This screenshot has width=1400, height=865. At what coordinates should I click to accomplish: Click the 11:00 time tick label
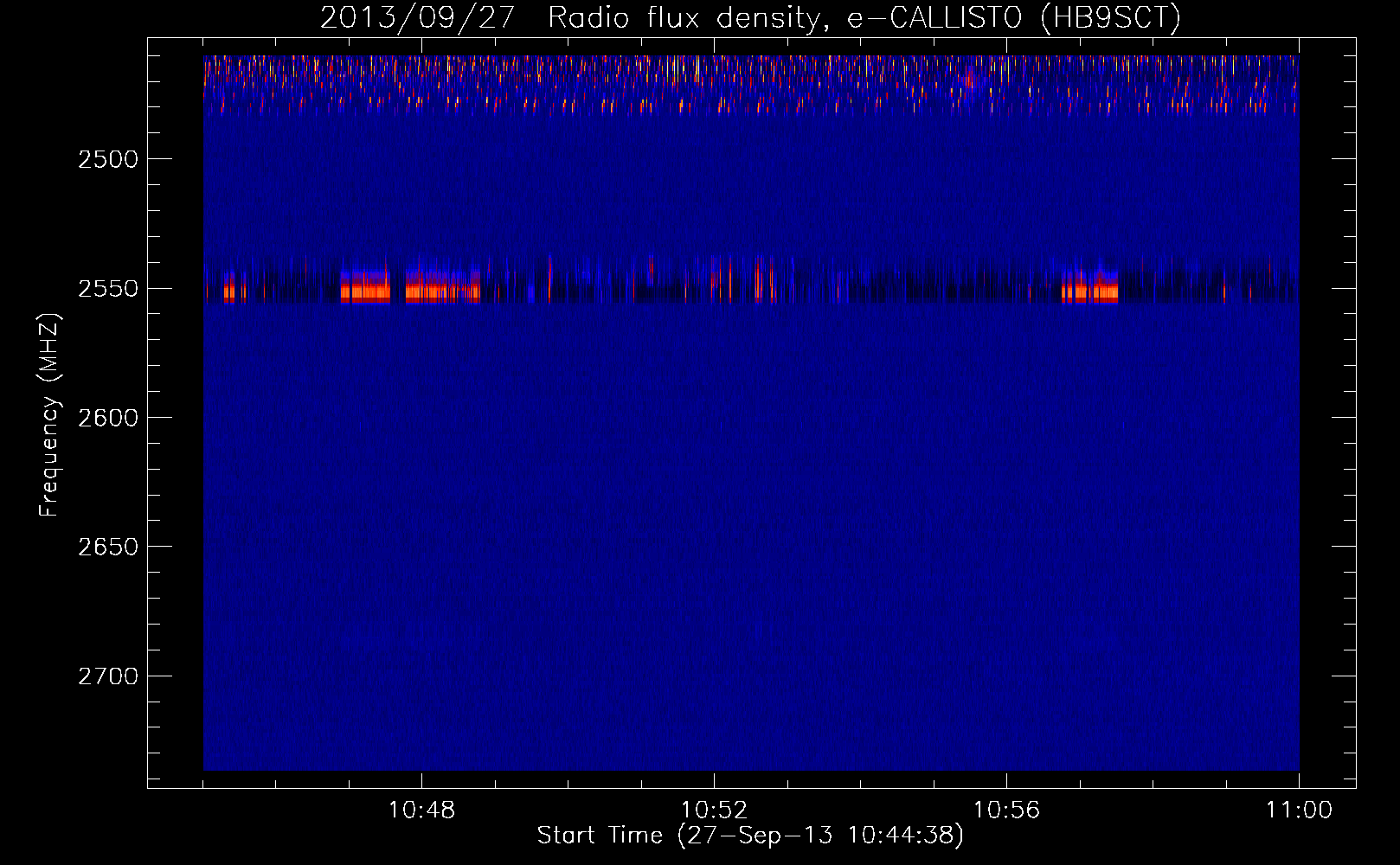1299,811
